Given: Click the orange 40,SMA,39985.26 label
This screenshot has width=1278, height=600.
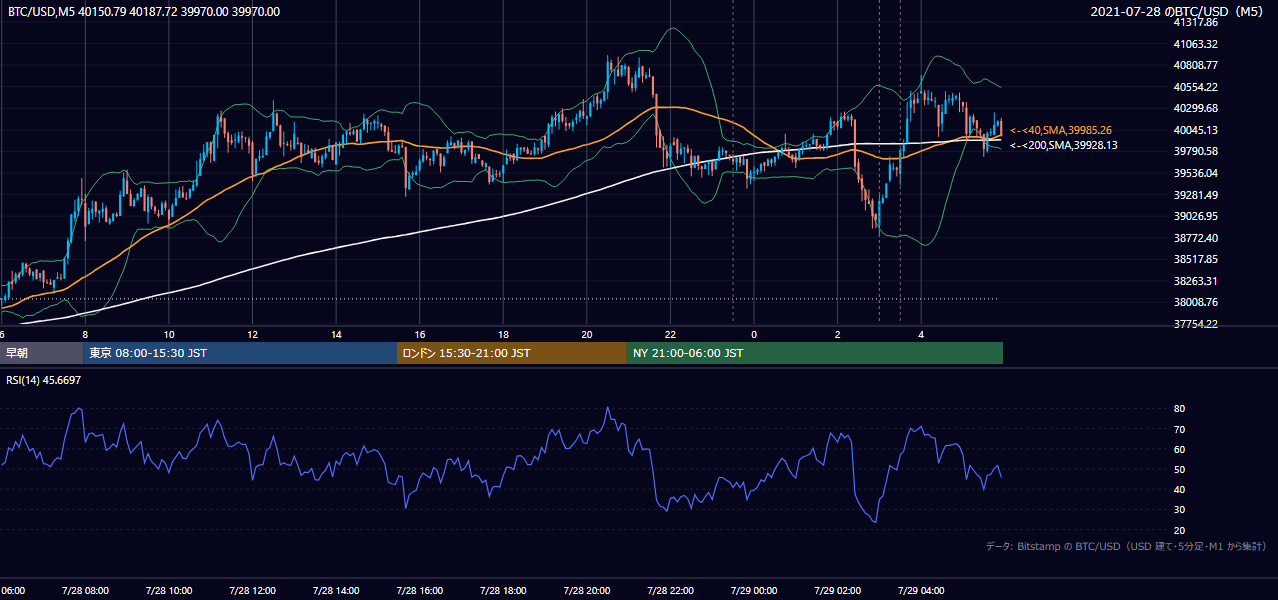Looking at the screenshot, I should pyautogui.click(x=1061, y=130).
